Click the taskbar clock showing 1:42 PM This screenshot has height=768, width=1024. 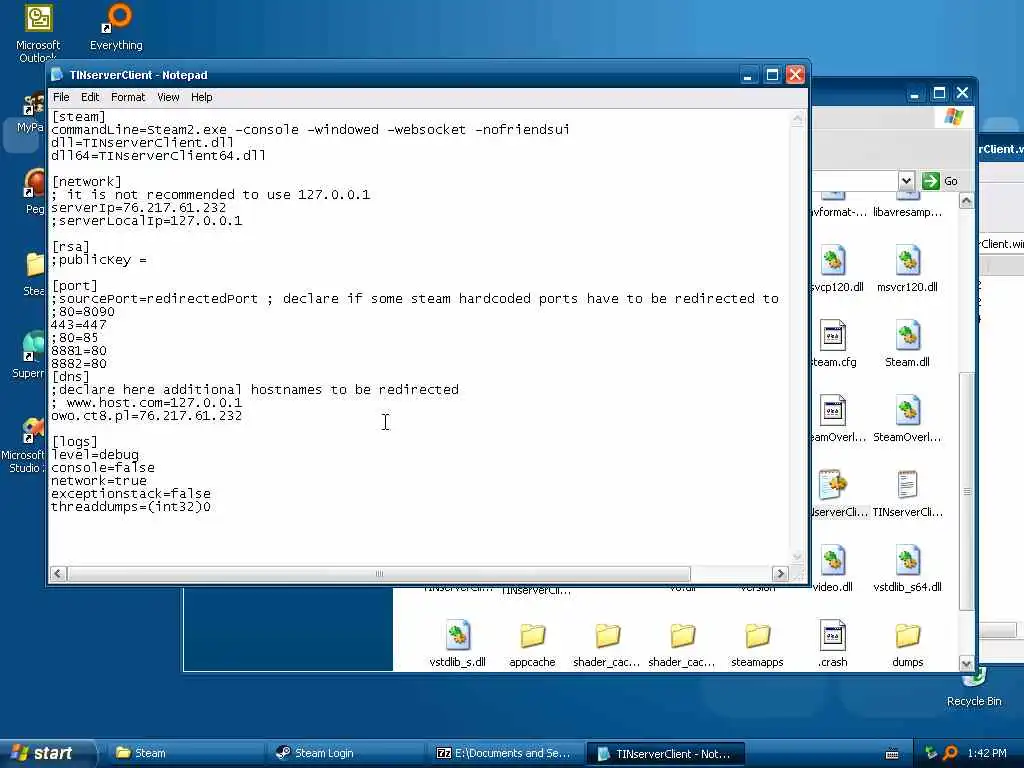tap(987, 753)
